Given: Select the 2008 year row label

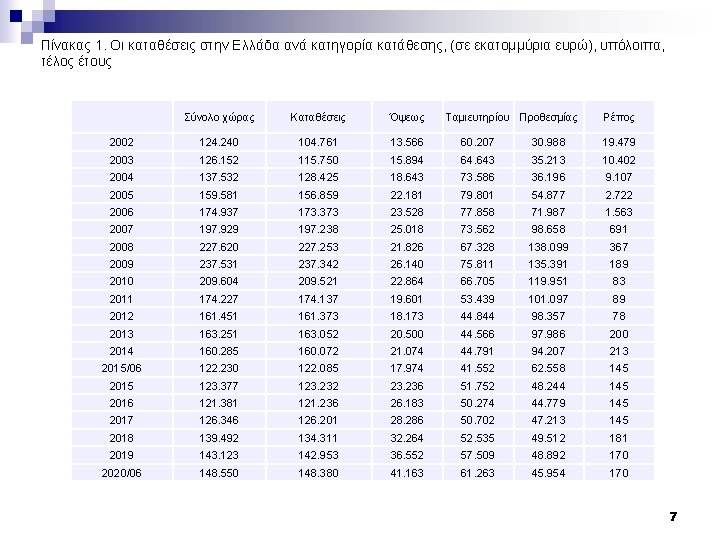Looking at the screenshot, I should (x=121, y=247).
